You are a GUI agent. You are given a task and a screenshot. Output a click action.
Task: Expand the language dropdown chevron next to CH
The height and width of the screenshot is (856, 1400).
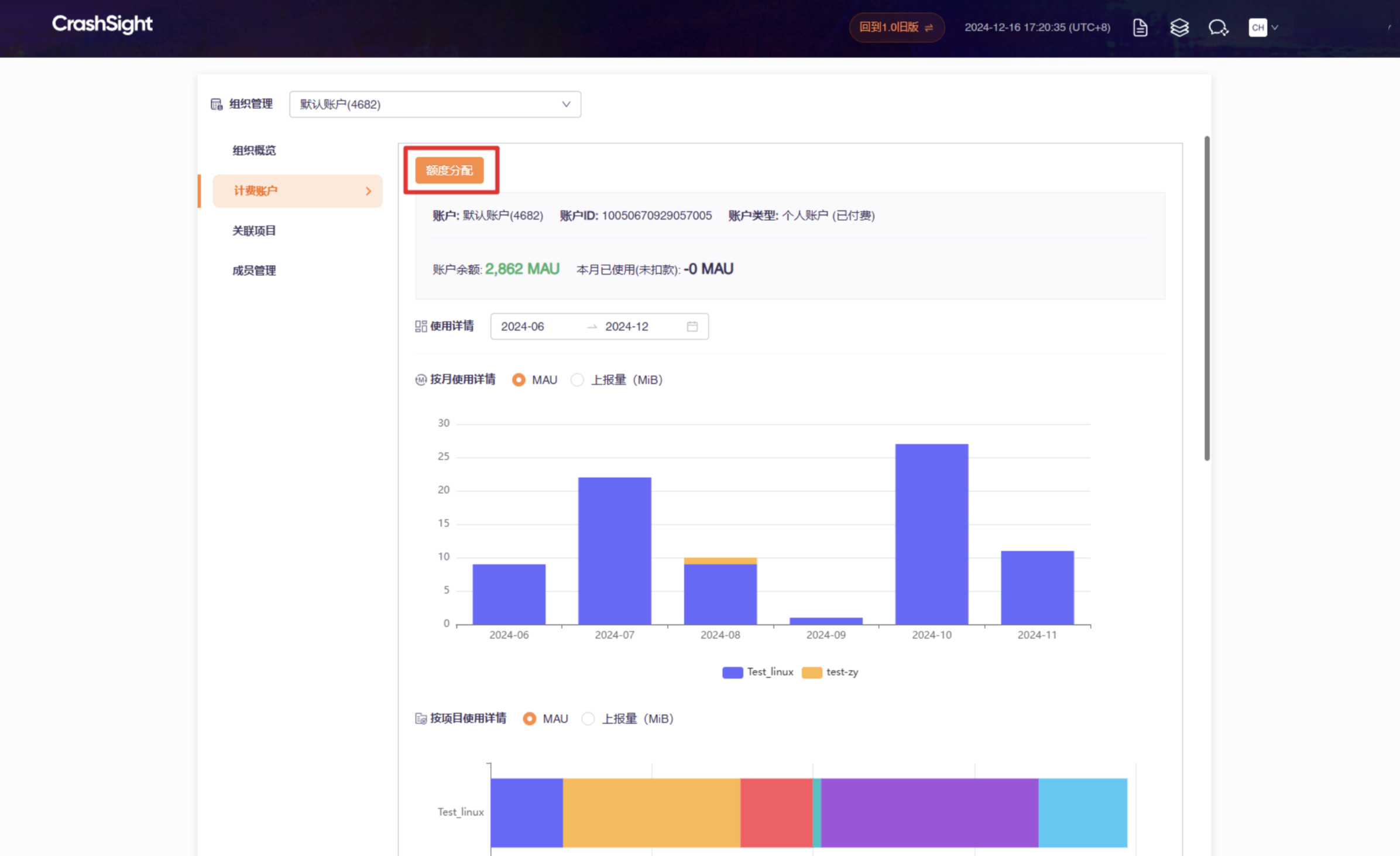(1275, 28)
